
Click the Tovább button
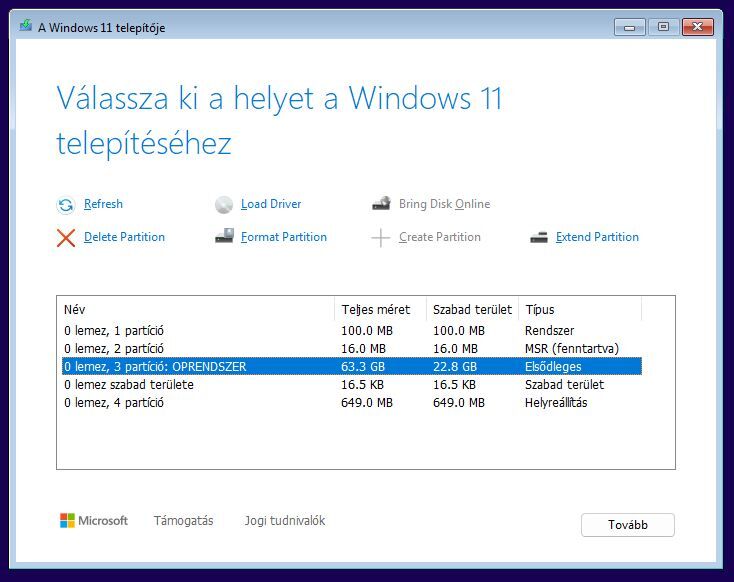pos(628,525)
